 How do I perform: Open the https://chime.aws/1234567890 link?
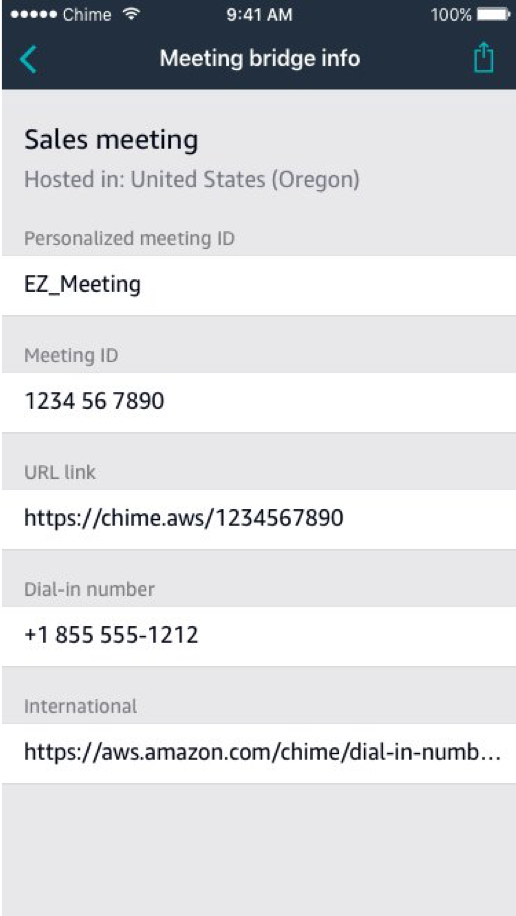(258, 518)
